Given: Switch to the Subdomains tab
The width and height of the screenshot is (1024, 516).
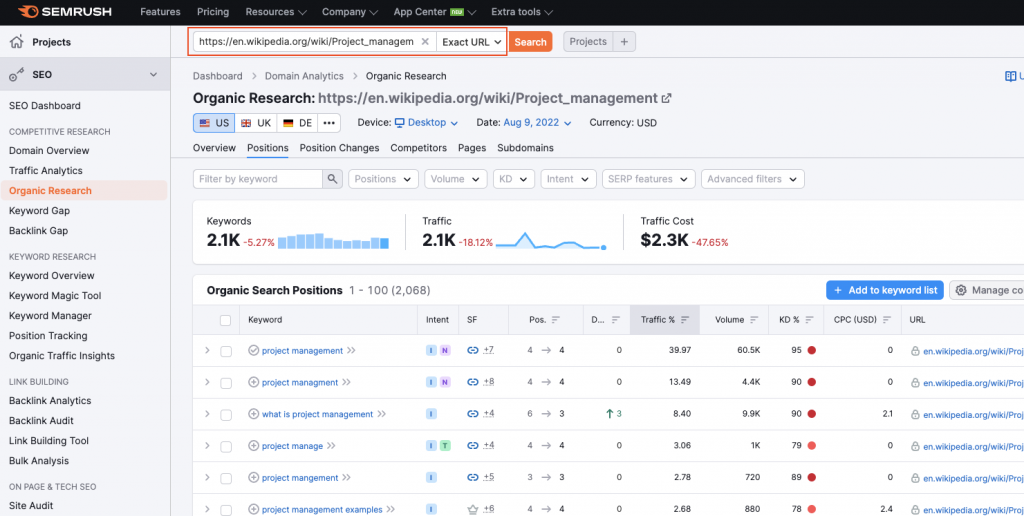Looking at the screenshot, I should click(525, 148).
